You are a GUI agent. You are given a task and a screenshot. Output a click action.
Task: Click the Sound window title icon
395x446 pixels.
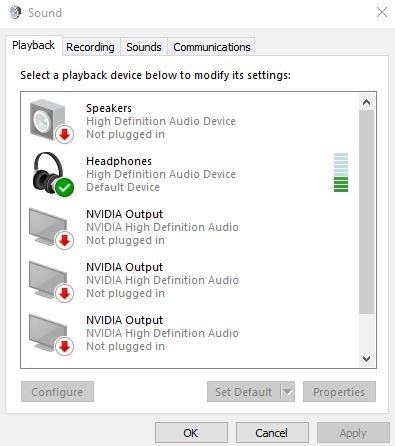click(15, 13)
